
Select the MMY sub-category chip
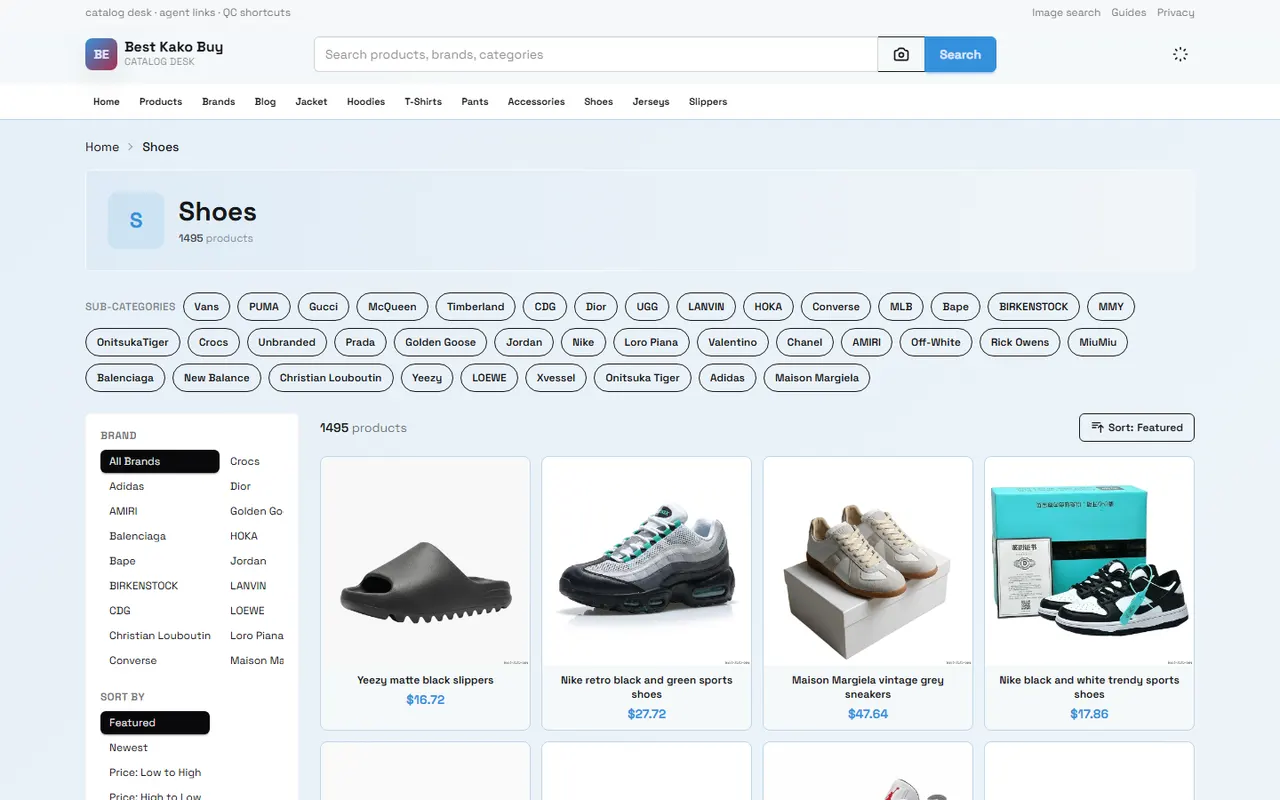coord(1111,307)
